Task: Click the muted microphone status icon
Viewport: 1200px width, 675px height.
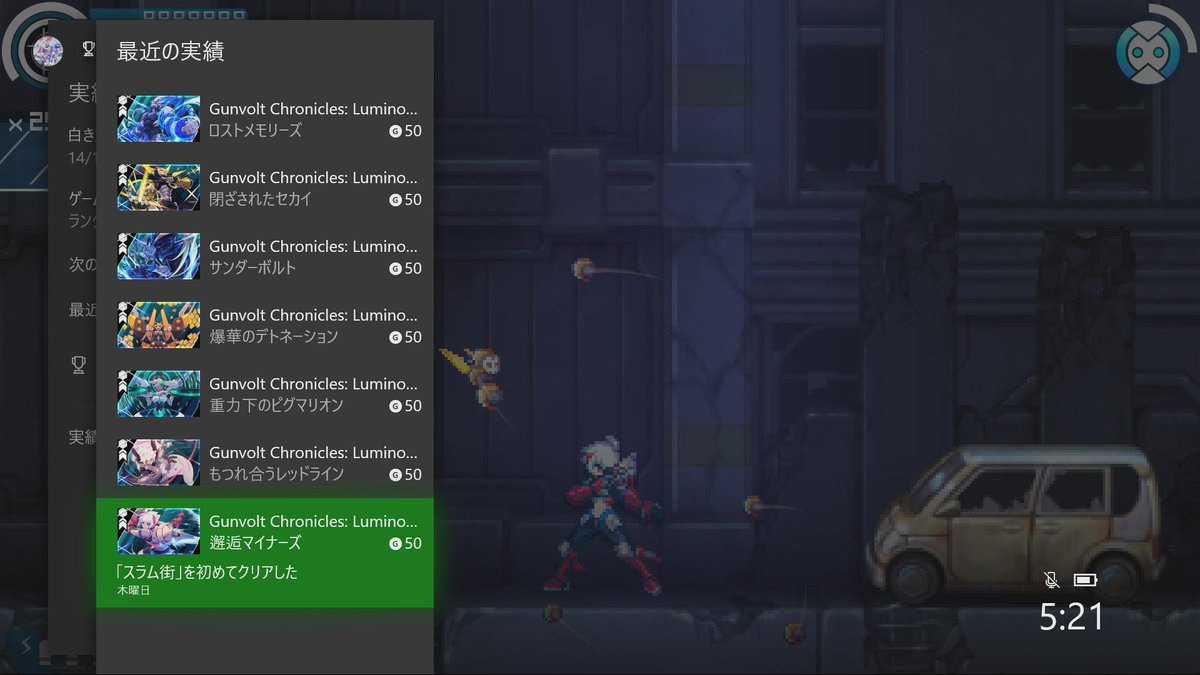Action: [x=1051, y=579]
